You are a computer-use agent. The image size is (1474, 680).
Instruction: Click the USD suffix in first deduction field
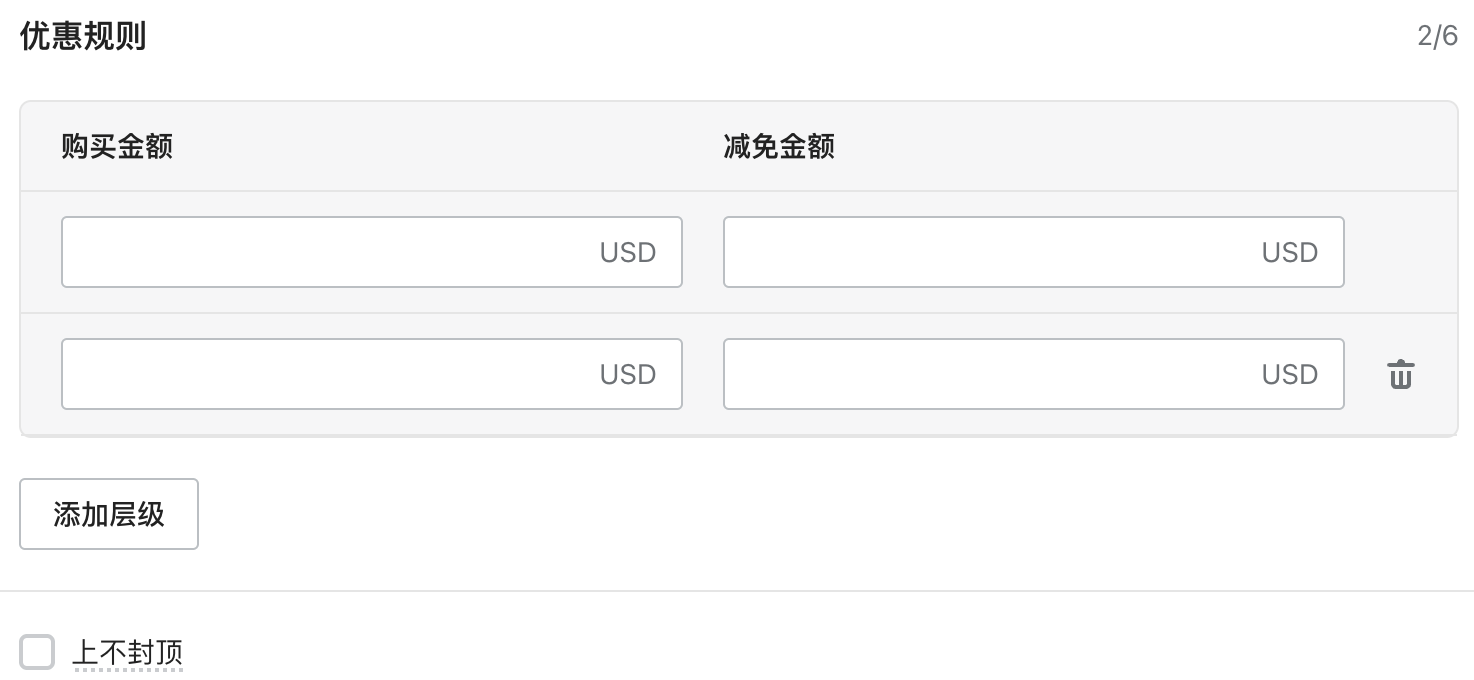click(1289, 252)
